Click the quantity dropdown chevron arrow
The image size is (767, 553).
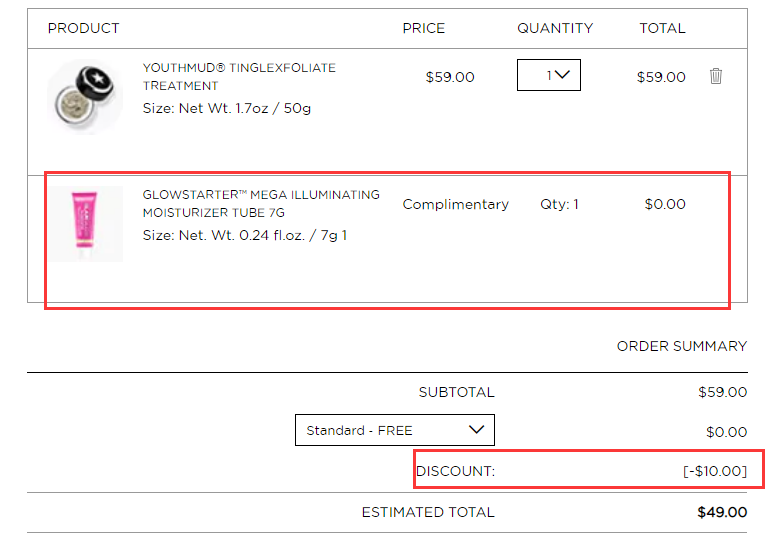click(x=563, y=75)
